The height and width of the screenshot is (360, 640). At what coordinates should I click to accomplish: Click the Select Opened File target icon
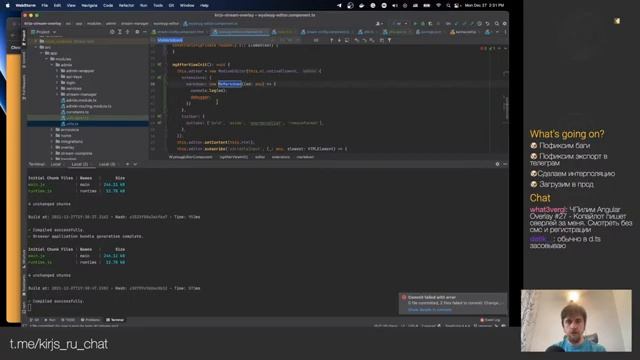pos(112,32)
